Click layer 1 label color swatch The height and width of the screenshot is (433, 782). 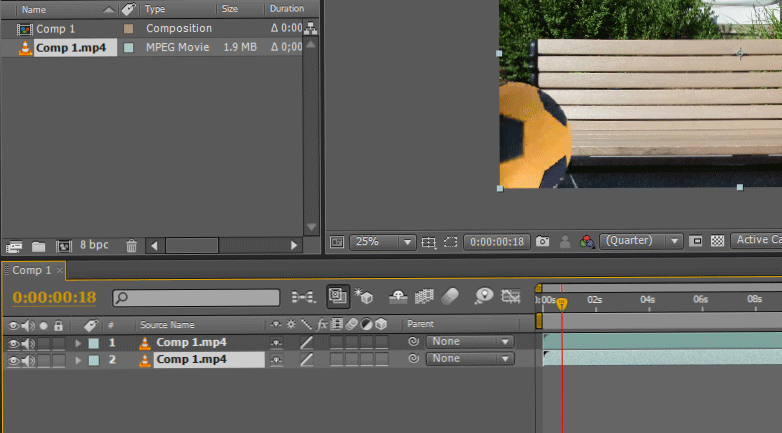coord(94,343)
